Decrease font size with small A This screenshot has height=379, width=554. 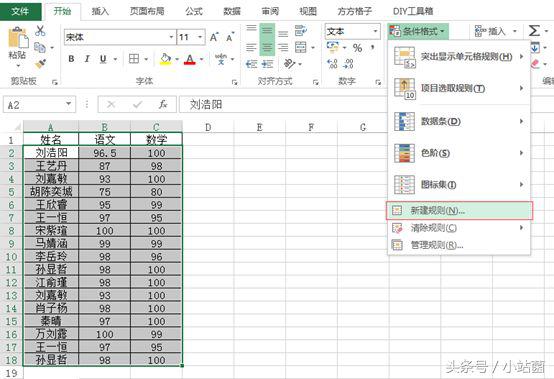click(x=230, y=37)
